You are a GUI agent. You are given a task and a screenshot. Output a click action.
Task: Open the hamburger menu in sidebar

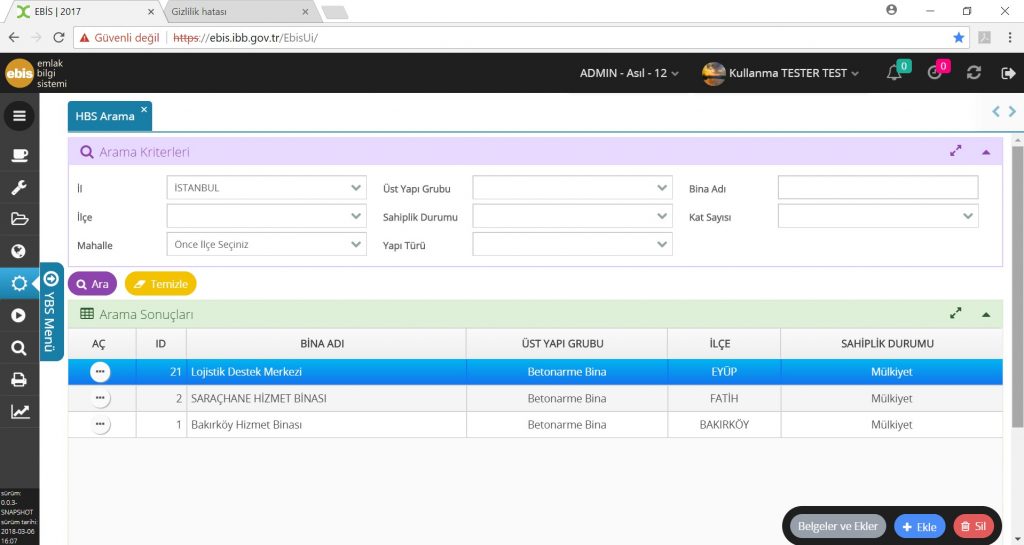point(19,116)
